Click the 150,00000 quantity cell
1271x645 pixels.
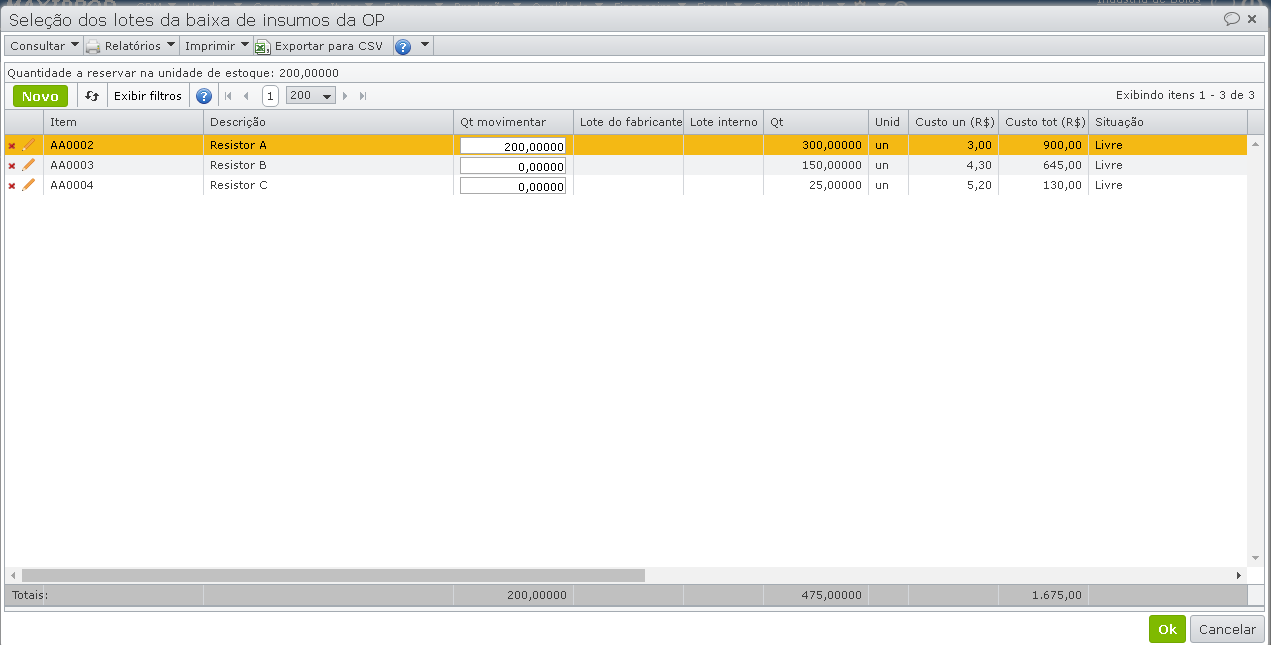(816, 165)
